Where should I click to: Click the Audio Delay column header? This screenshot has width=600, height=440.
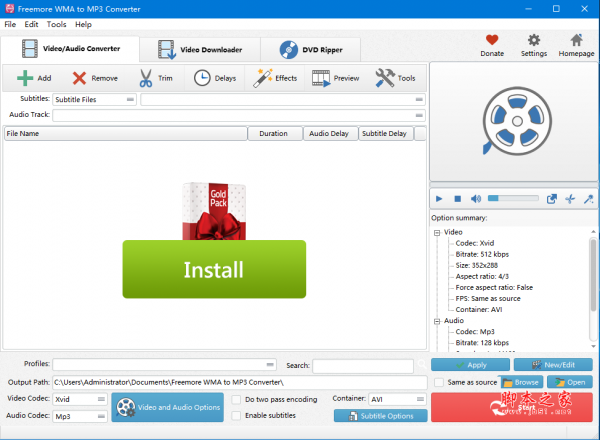330,134
